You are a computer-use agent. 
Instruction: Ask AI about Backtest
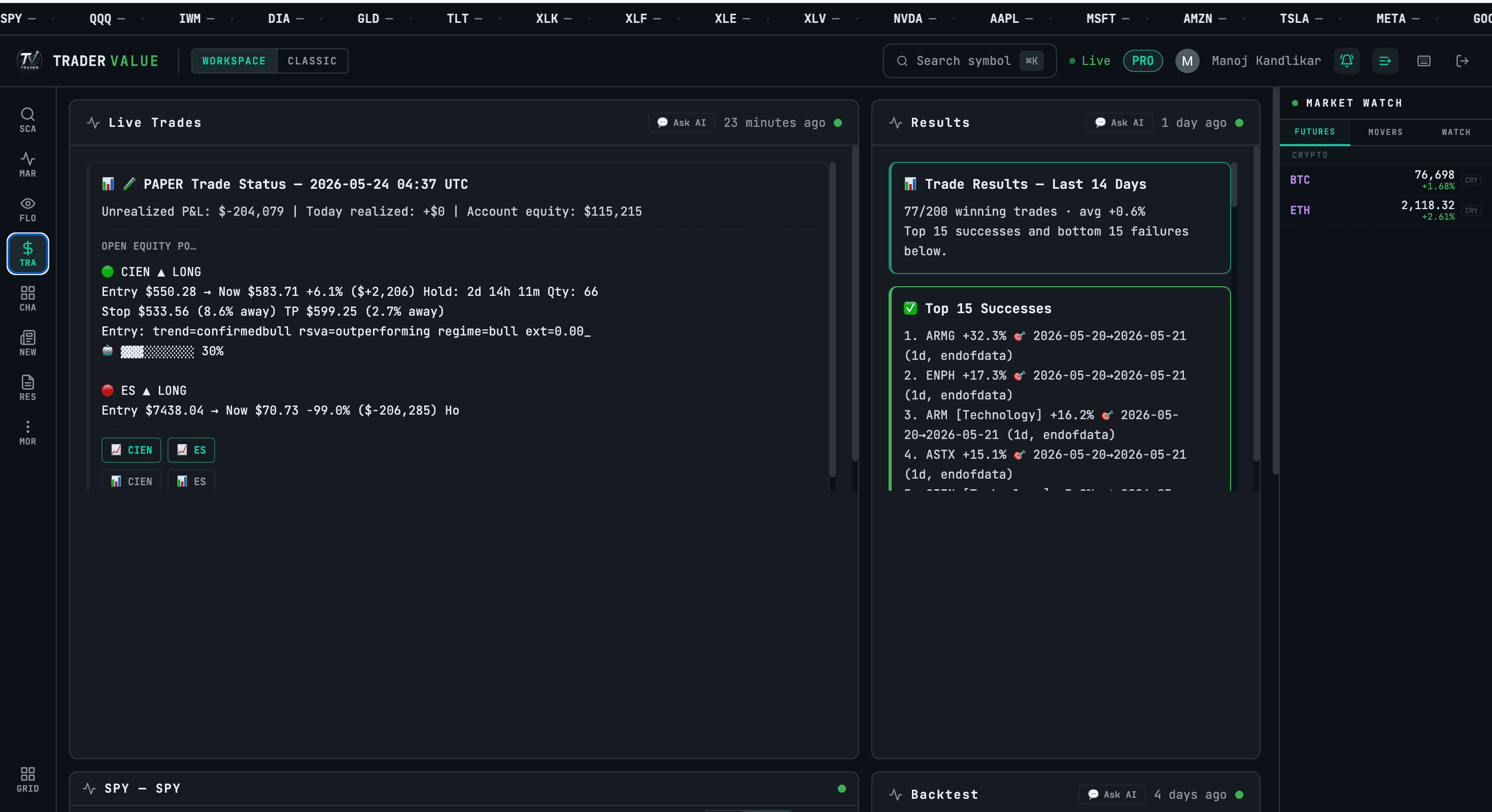(1111, 794)
